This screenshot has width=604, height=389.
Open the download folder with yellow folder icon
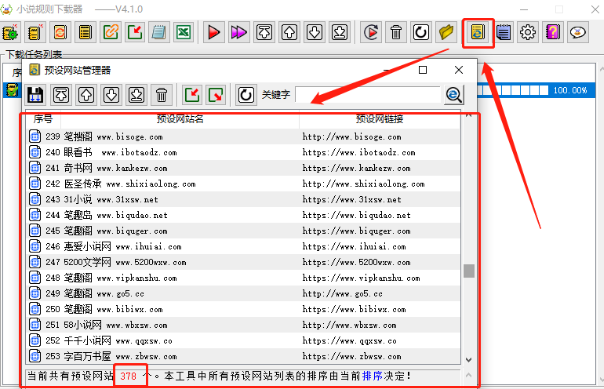coord(446,32)
